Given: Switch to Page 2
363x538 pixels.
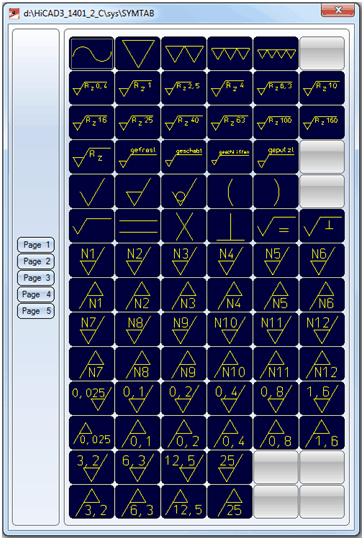Looking at the screenshot, I should tap(36, 261).
